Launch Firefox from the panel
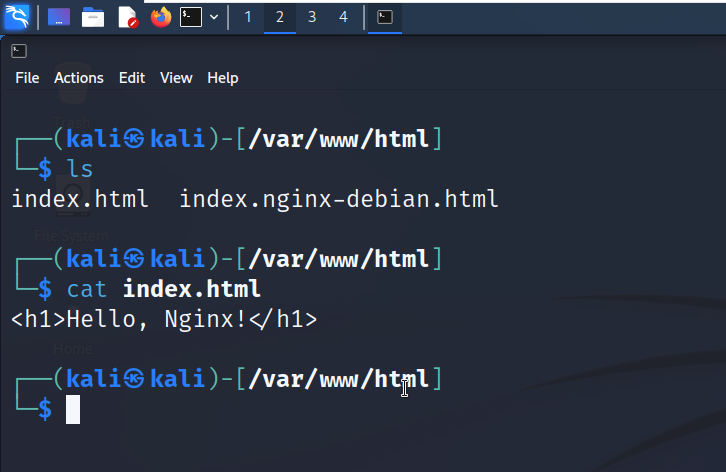The width and height of the screenshot is (726, 472). coord(161,17)
